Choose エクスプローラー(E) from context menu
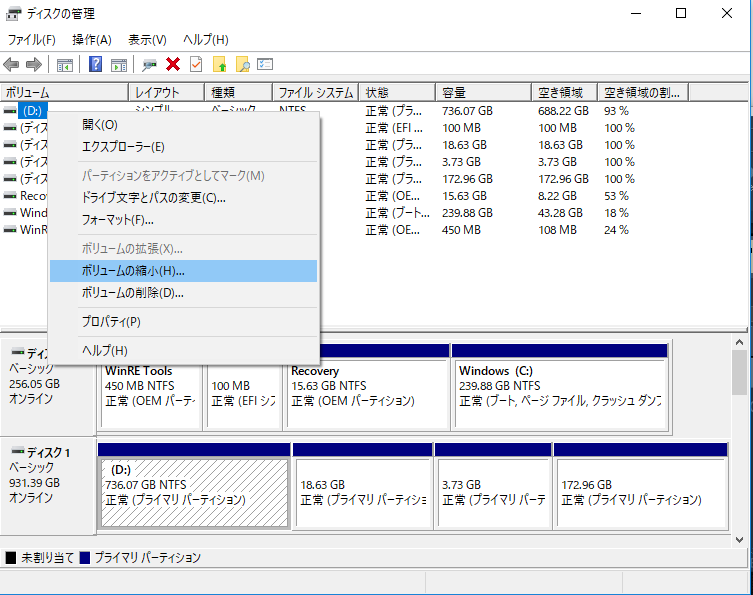This screenshot has width=753, height=595. click(x=183, y=146)
